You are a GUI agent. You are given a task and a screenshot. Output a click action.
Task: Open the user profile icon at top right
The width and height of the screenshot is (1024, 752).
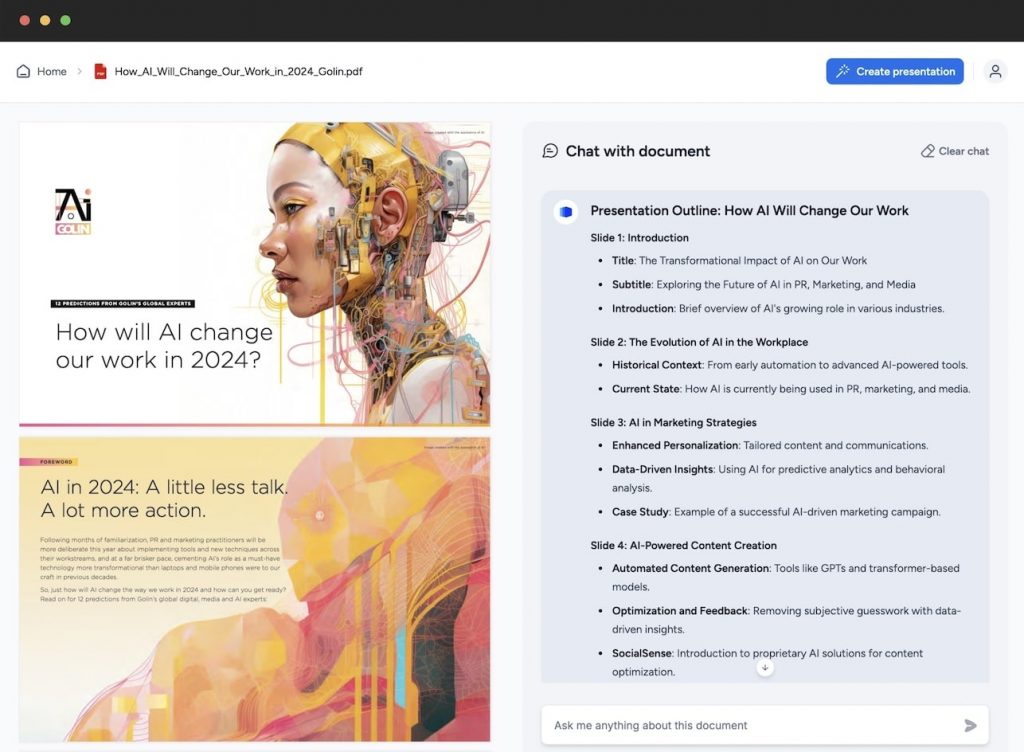996,71
